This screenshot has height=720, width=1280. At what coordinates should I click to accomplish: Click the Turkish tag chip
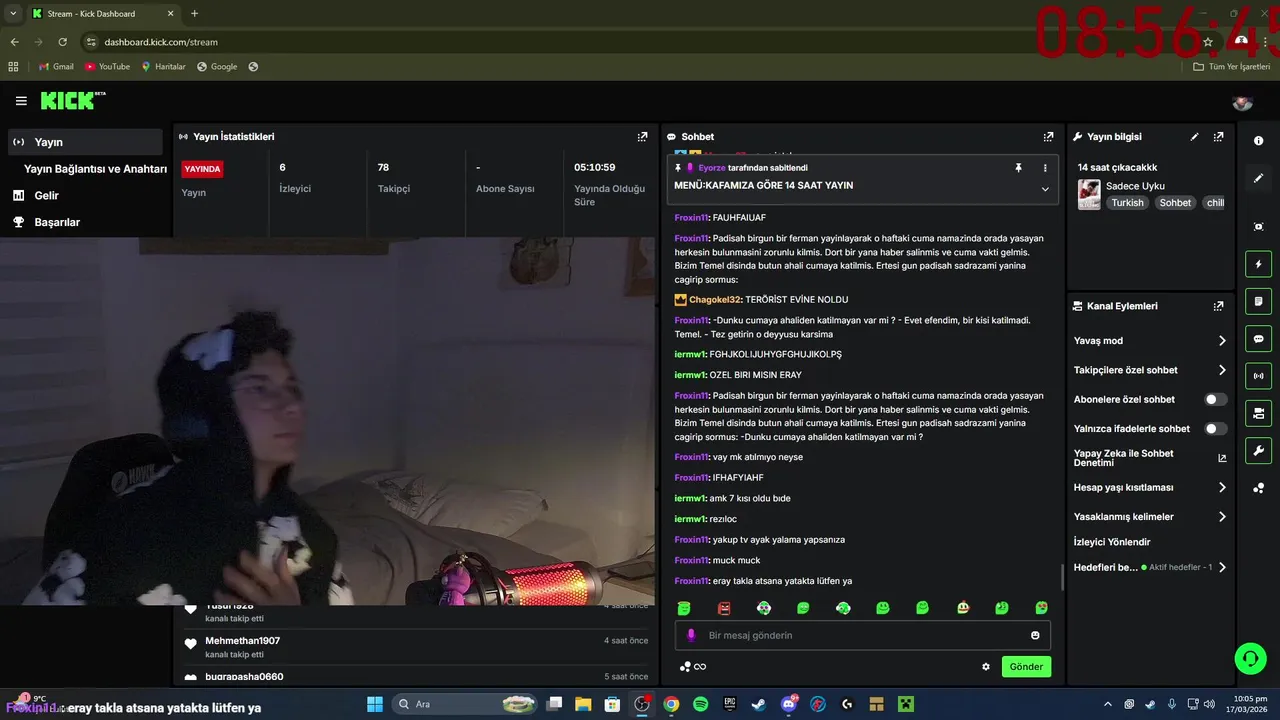click(x=1127, y=202)
